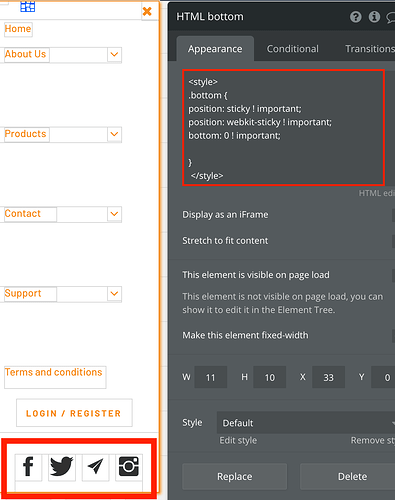Expand the Support dropdown arrow

(x=114, y=293)
